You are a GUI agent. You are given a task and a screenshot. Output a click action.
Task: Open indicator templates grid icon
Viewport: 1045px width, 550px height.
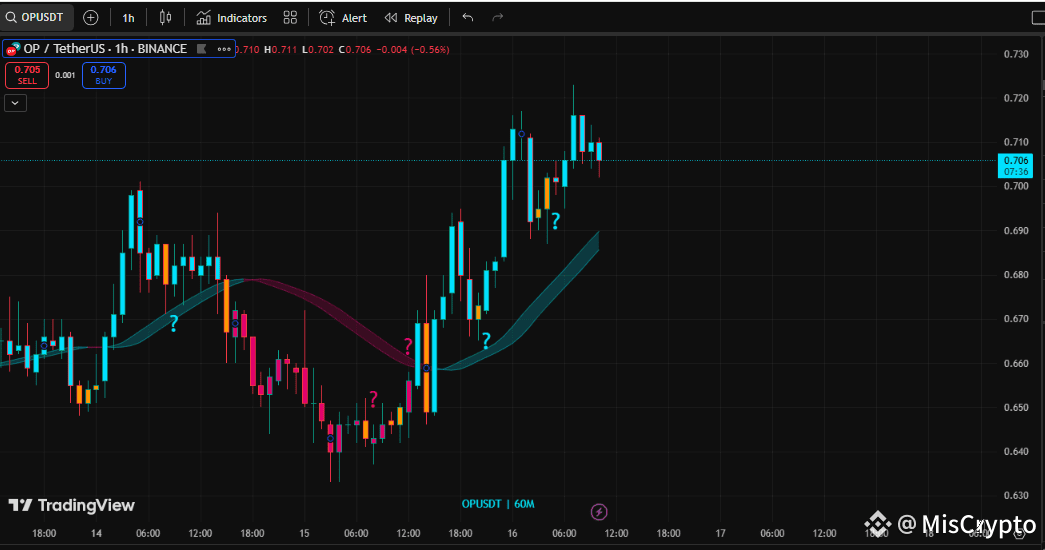[x=290, y=18]
